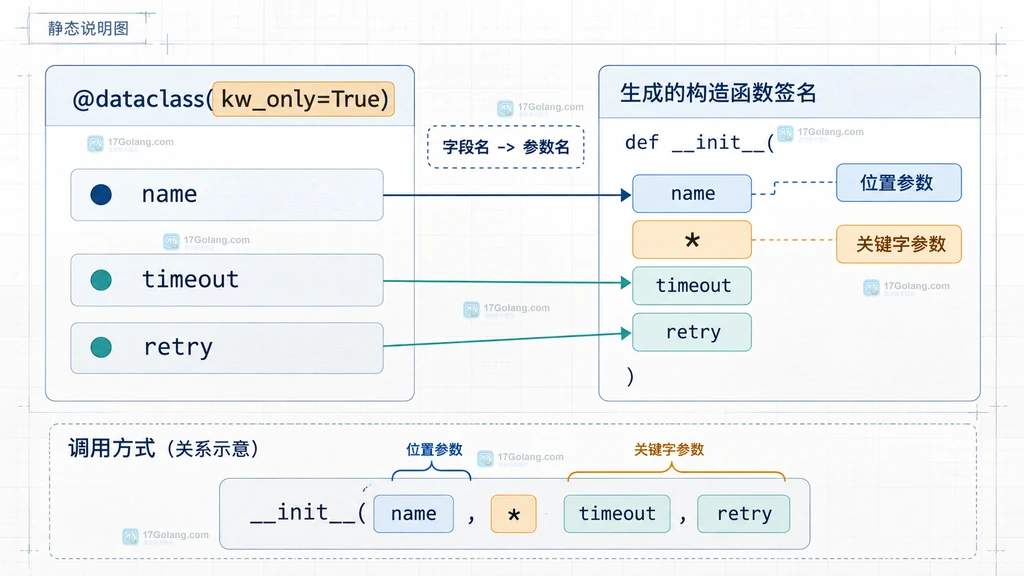
Task: Click the closing parenthesis in signature panel
Action: coord(630,376)
